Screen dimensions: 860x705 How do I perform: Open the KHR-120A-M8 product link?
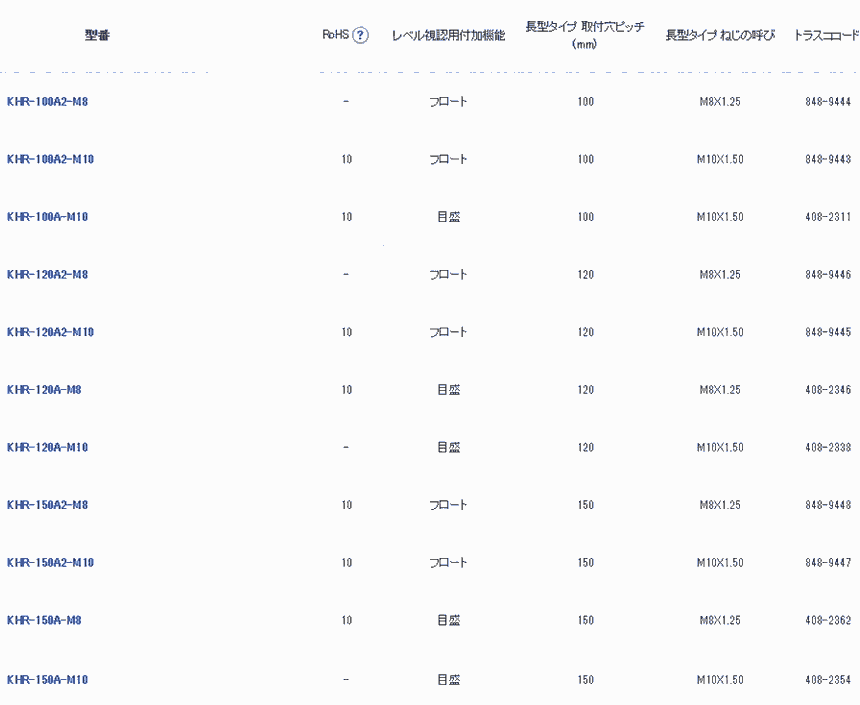click(x=44, y=390)
